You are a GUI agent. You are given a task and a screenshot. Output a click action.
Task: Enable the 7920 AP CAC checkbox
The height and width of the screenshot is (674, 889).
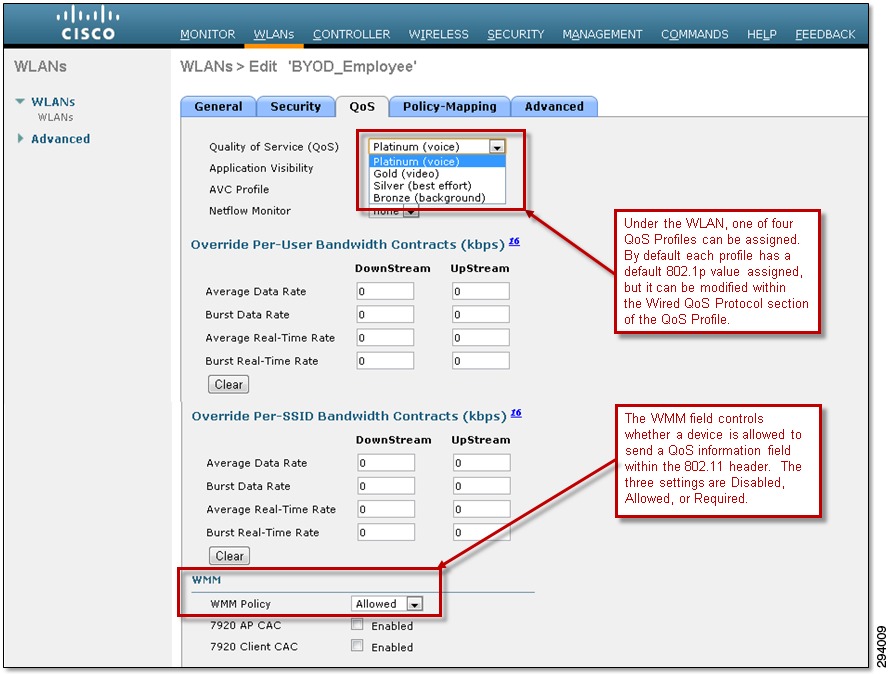pos(357,625)
